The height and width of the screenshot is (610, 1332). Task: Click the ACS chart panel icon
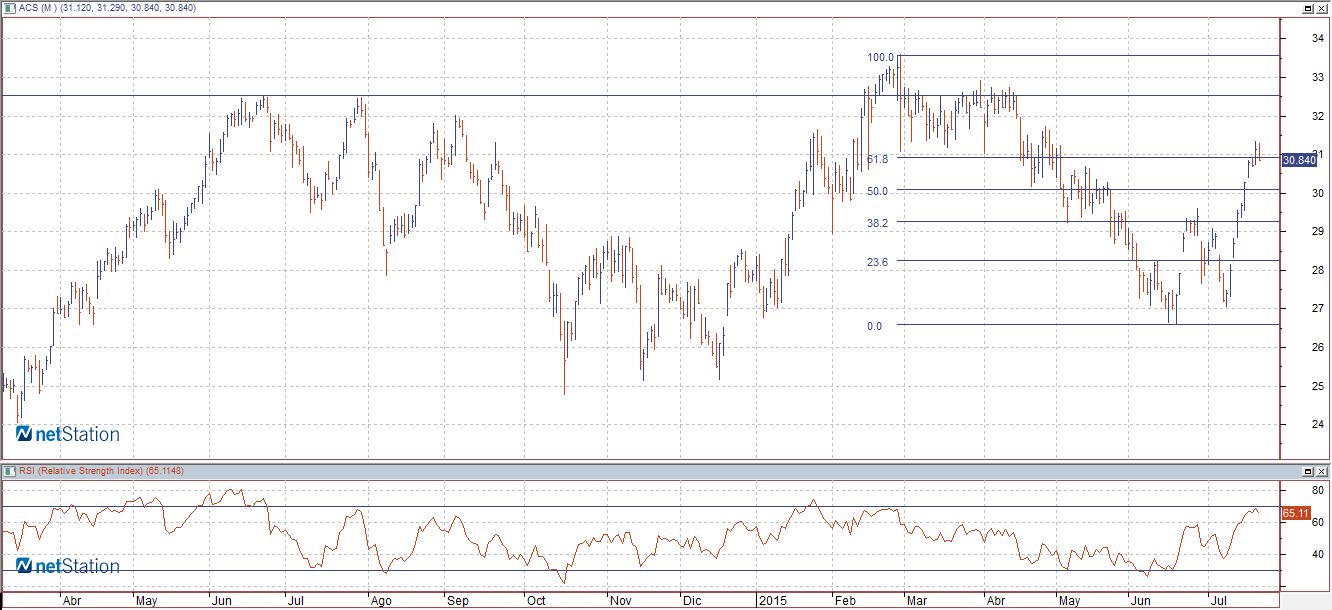click(x=10, y=8)
